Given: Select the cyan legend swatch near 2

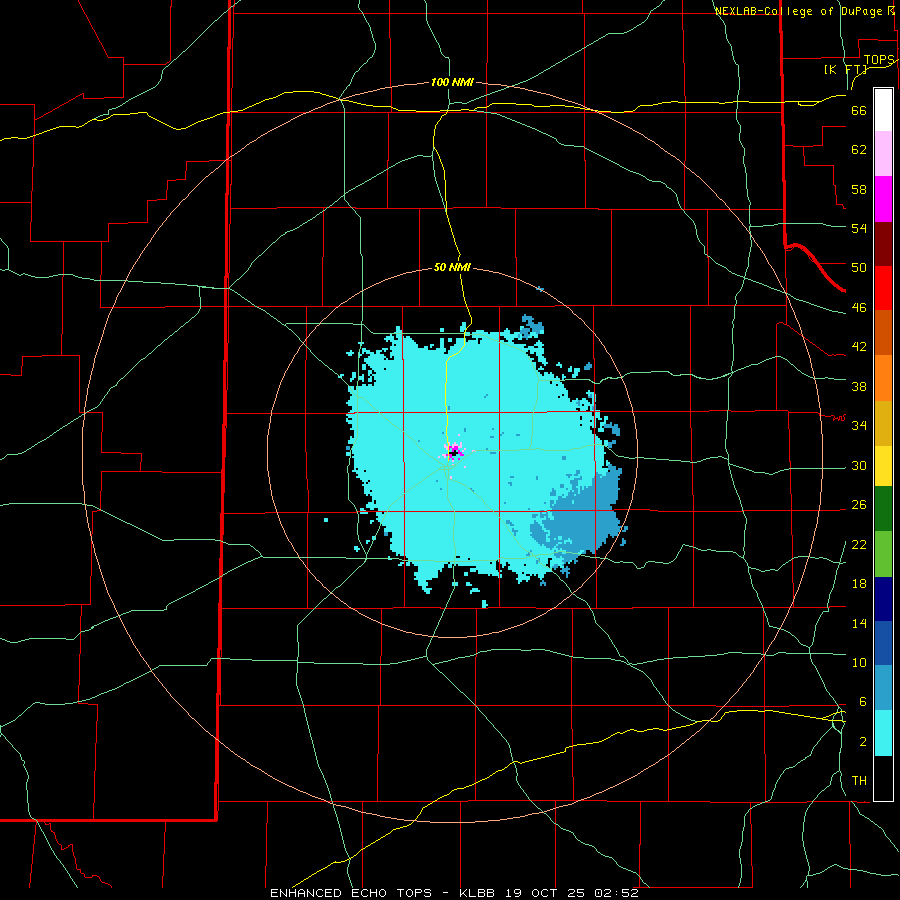Looking at the screenshot, I should tap(883, 733).
